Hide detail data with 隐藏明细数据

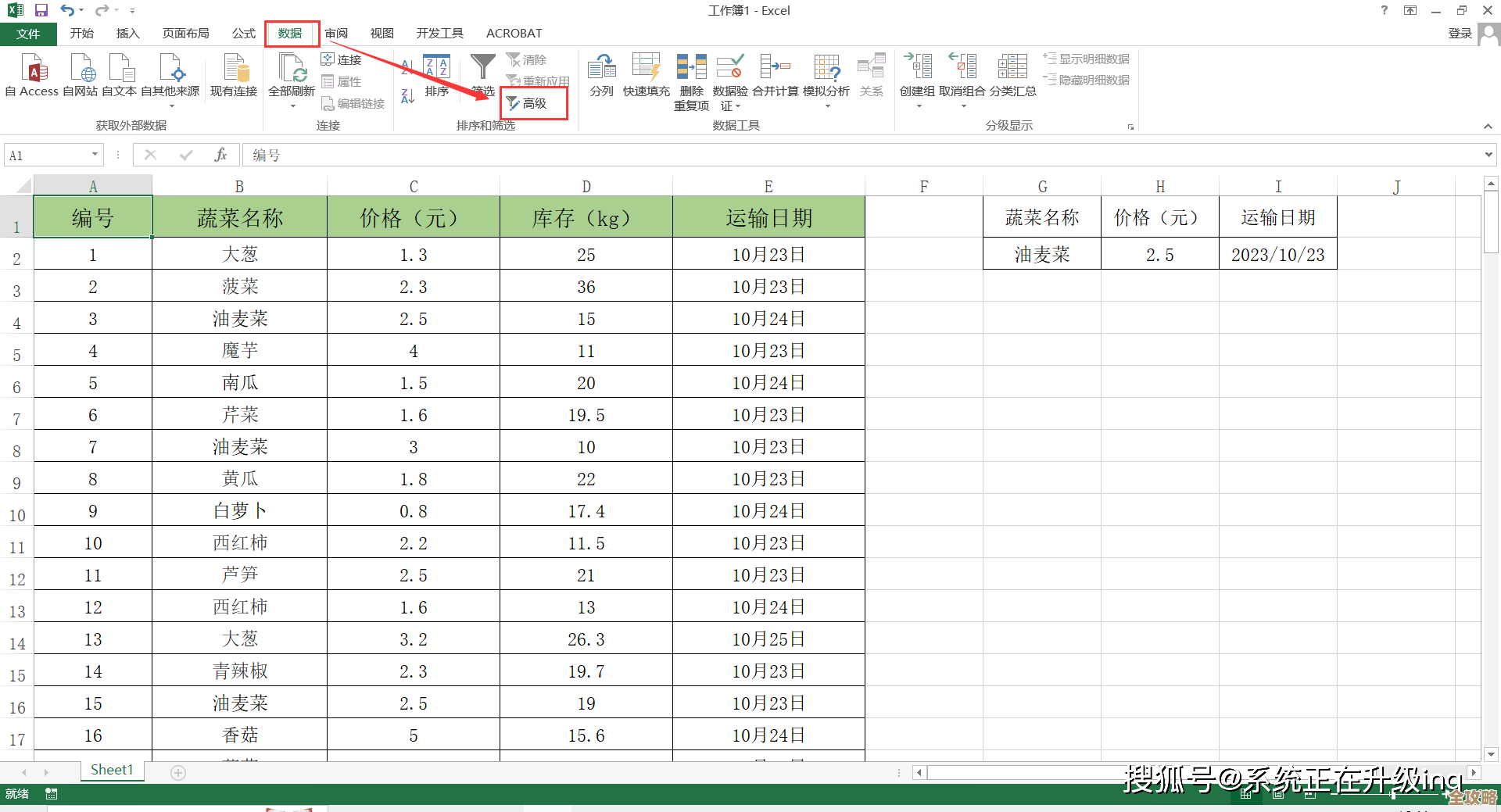pyautogui.click(x=1086, y=79)
